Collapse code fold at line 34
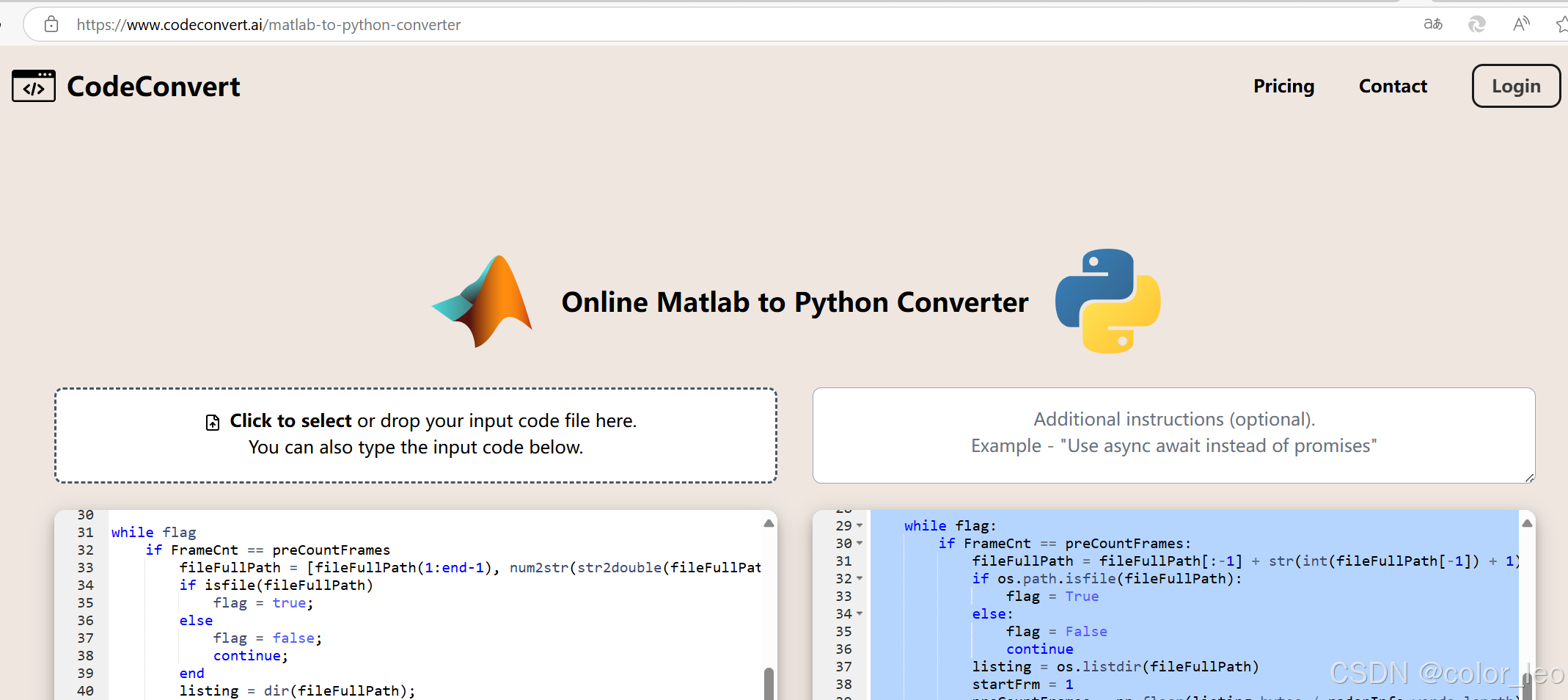Screen dimensions: 1568x700 [x=859, y=613]
